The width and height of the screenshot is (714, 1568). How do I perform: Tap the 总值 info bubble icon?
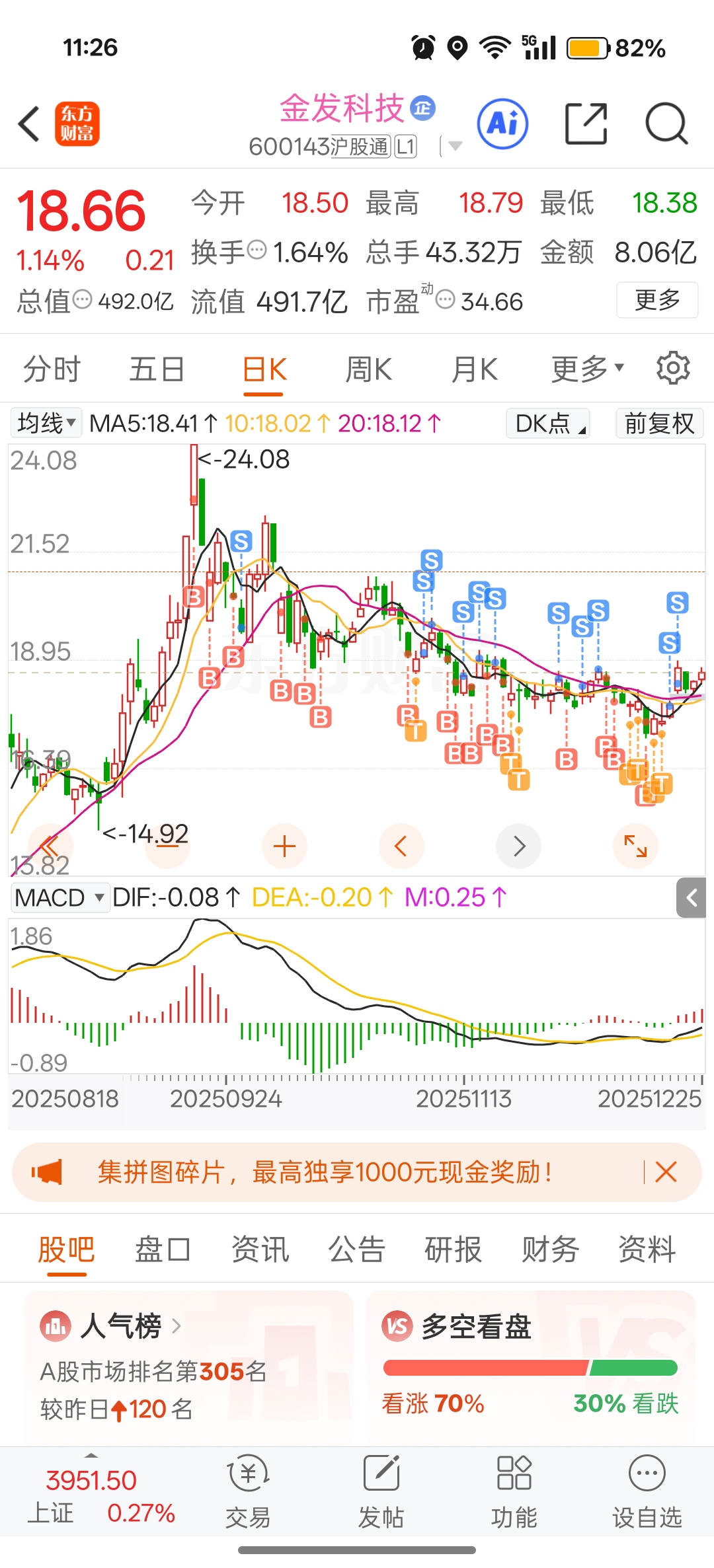point(82,299)
